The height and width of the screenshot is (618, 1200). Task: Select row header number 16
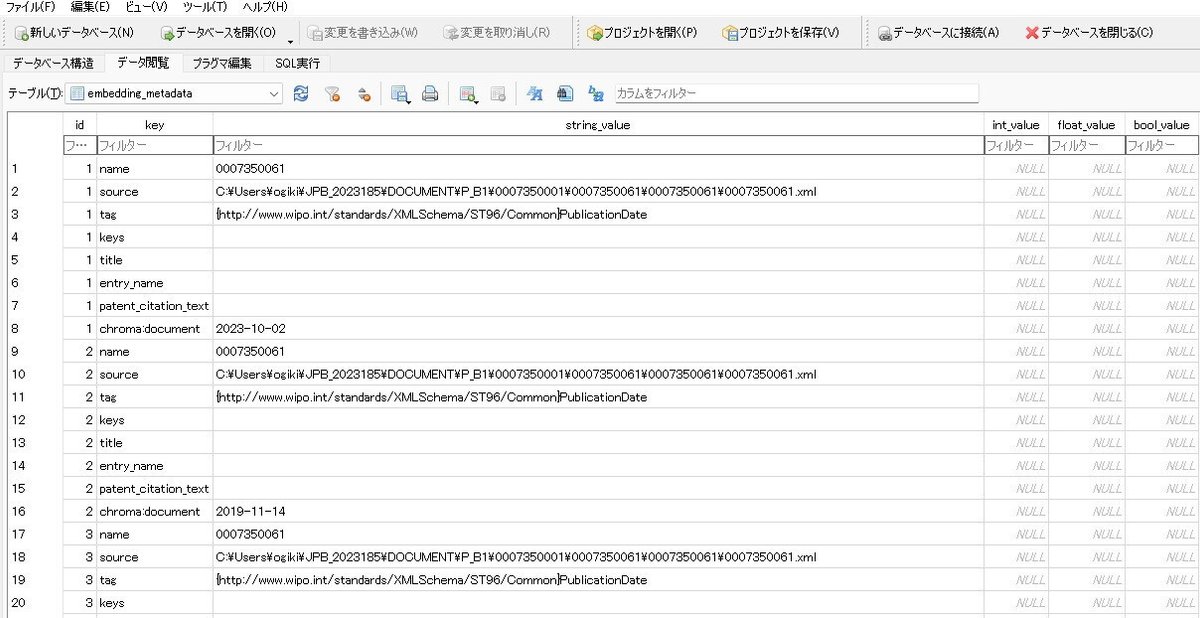(34, 511)
